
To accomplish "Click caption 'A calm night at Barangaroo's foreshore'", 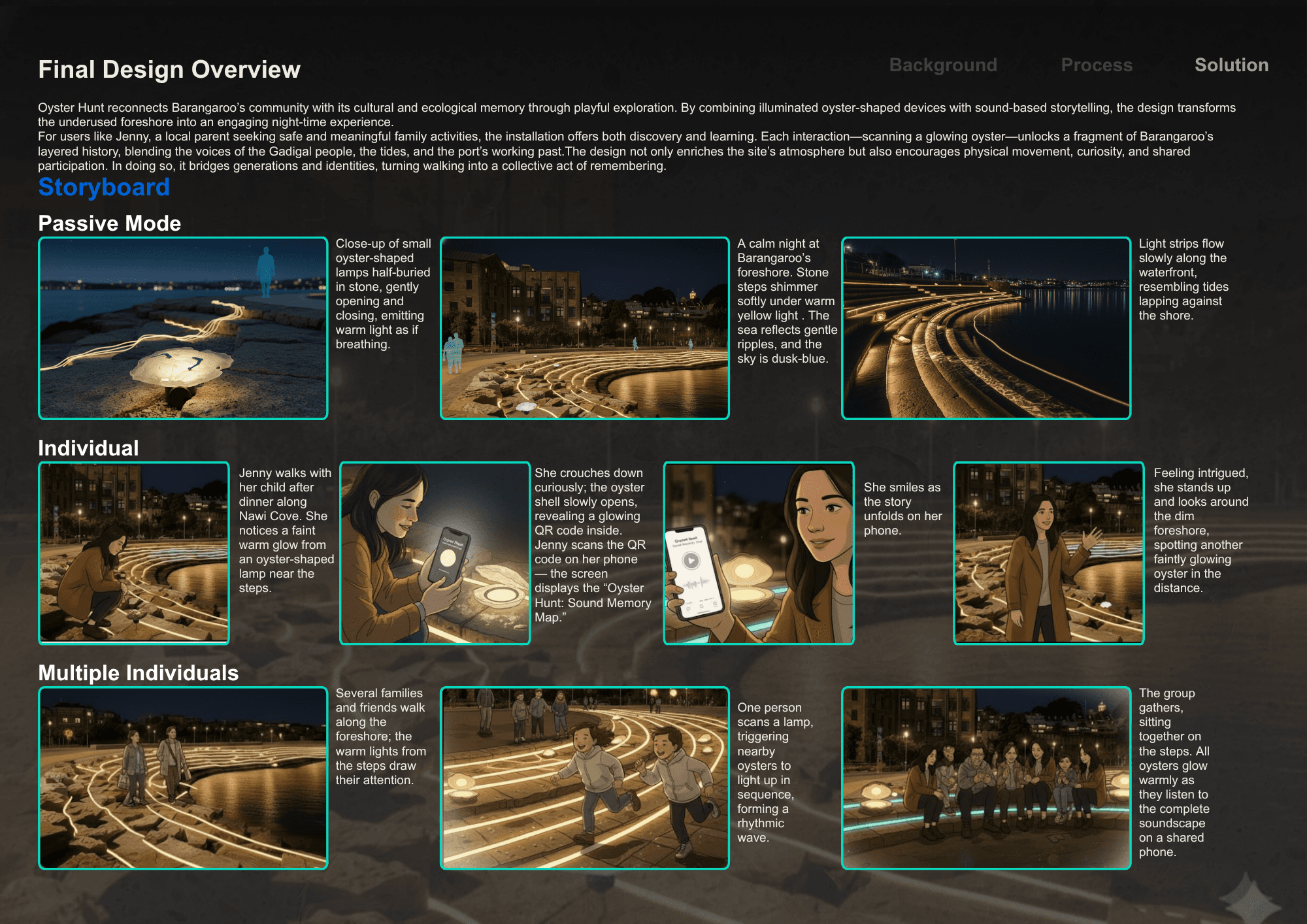I will [787, 301].
